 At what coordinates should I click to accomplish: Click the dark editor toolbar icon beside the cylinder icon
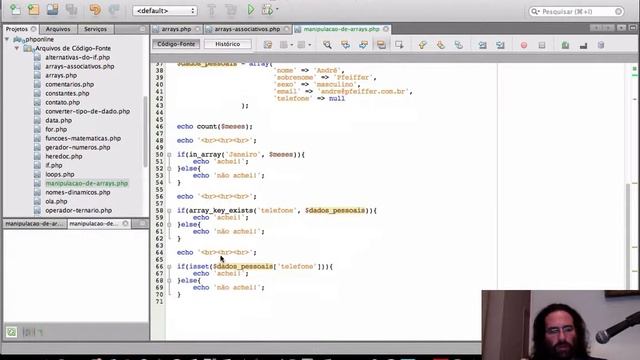coord(583,45)
